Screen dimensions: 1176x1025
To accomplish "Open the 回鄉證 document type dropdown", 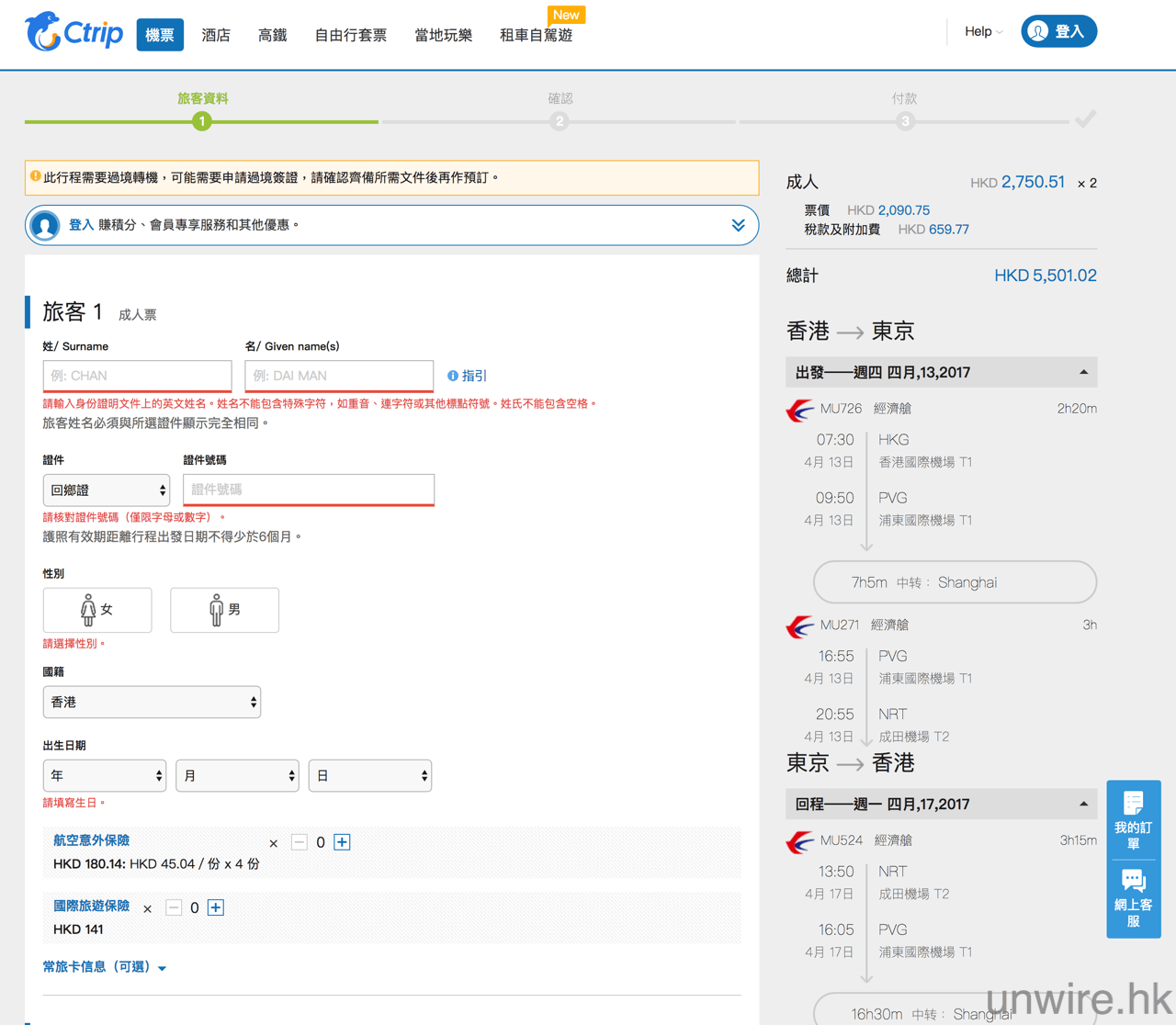I will [x=107, y=490].
